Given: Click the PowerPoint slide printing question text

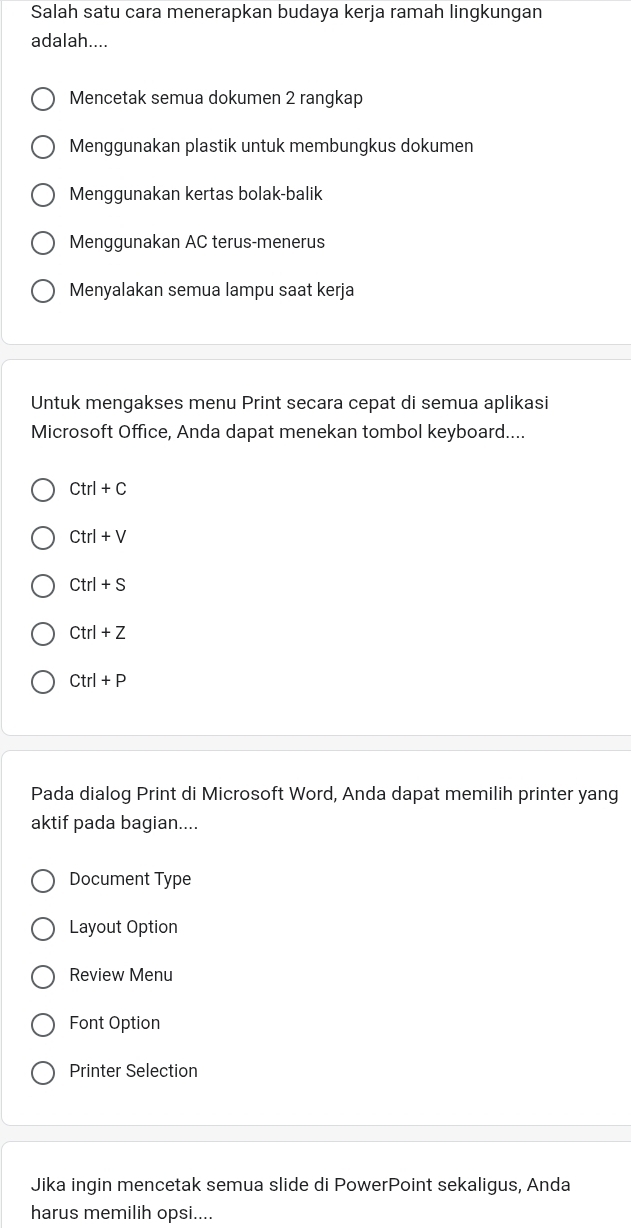Looking at the screenshot, I should (x=300, y=1199).
